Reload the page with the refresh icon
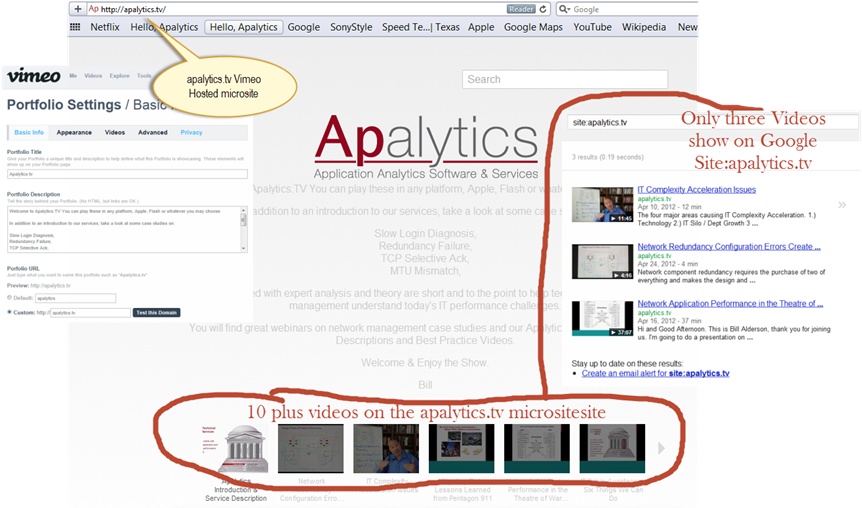Image resolution: width=862 pixels, height=508 pixels. pos(543,9)
